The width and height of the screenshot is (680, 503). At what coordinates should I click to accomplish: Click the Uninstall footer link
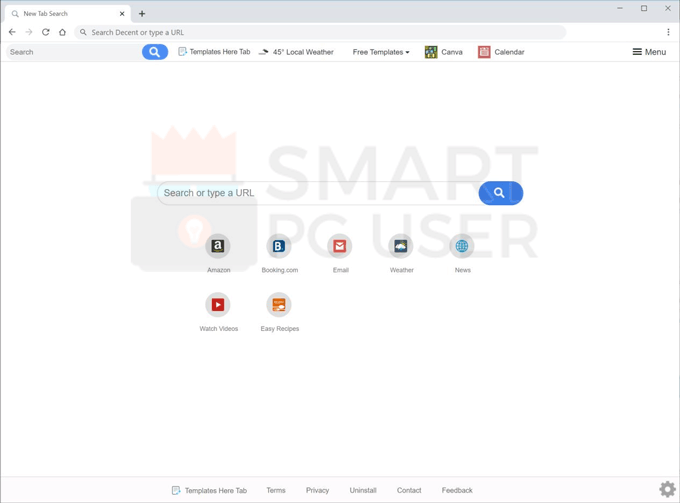pyautogui.click(x=363, y=490)
